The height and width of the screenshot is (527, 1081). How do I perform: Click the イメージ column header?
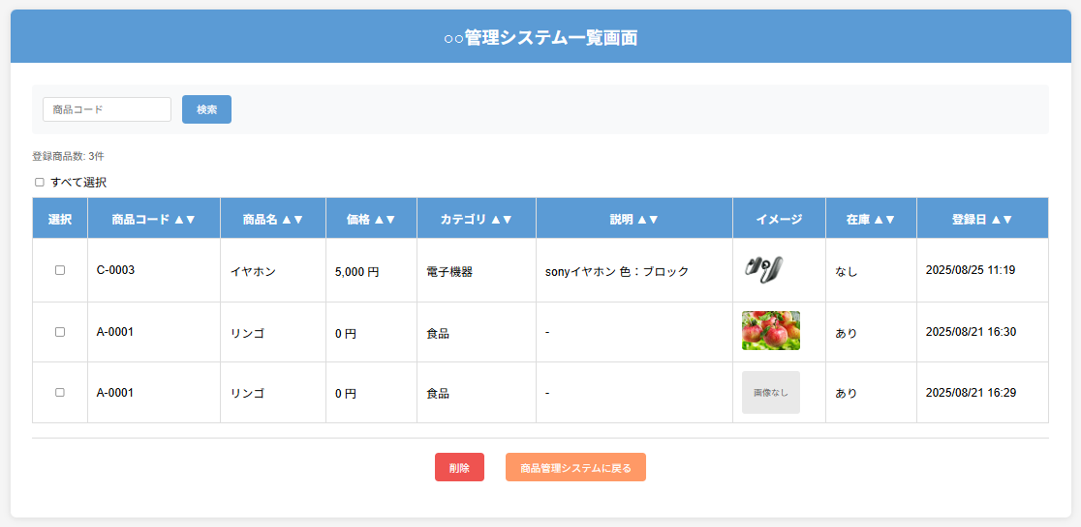tap(778, 219)
